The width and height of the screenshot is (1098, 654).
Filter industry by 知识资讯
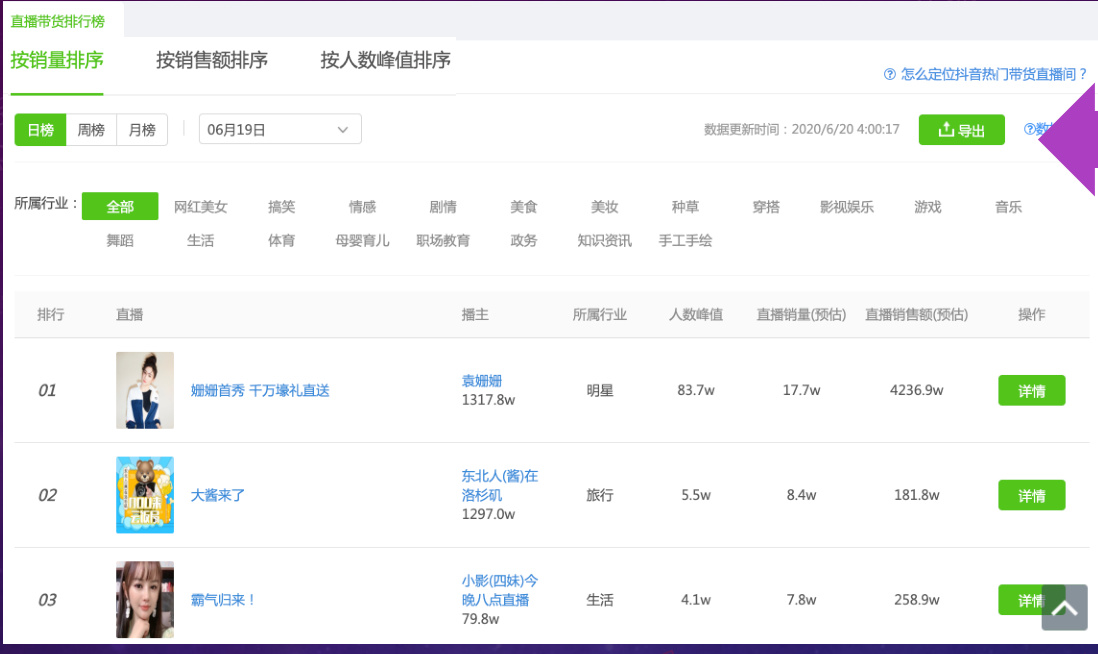tap(604, 240)
